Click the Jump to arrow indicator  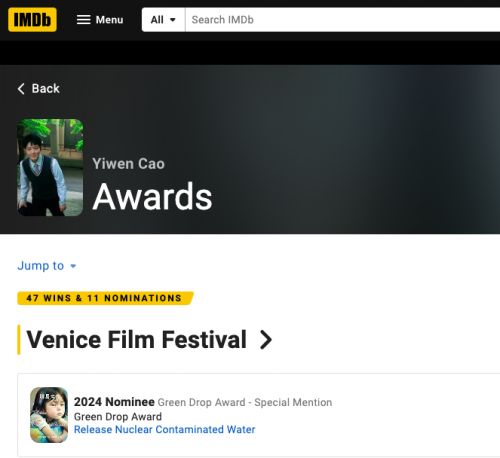coord(73,266)
